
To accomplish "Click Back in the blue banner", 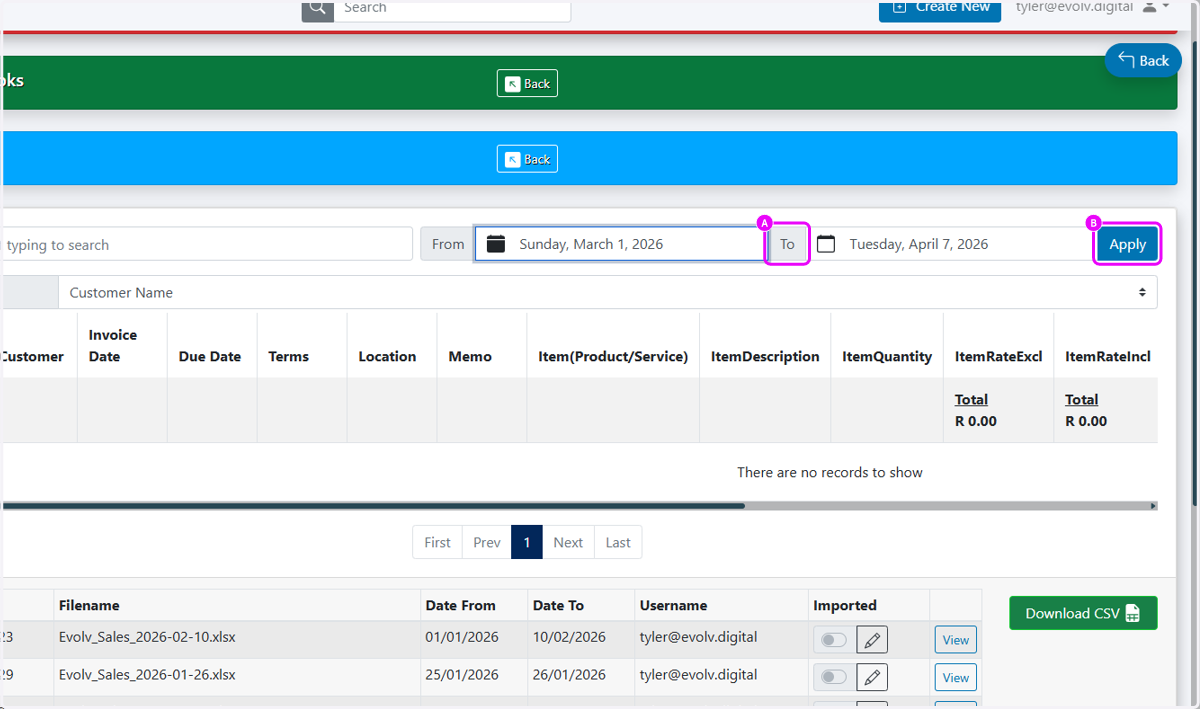I will coord(527,159).
